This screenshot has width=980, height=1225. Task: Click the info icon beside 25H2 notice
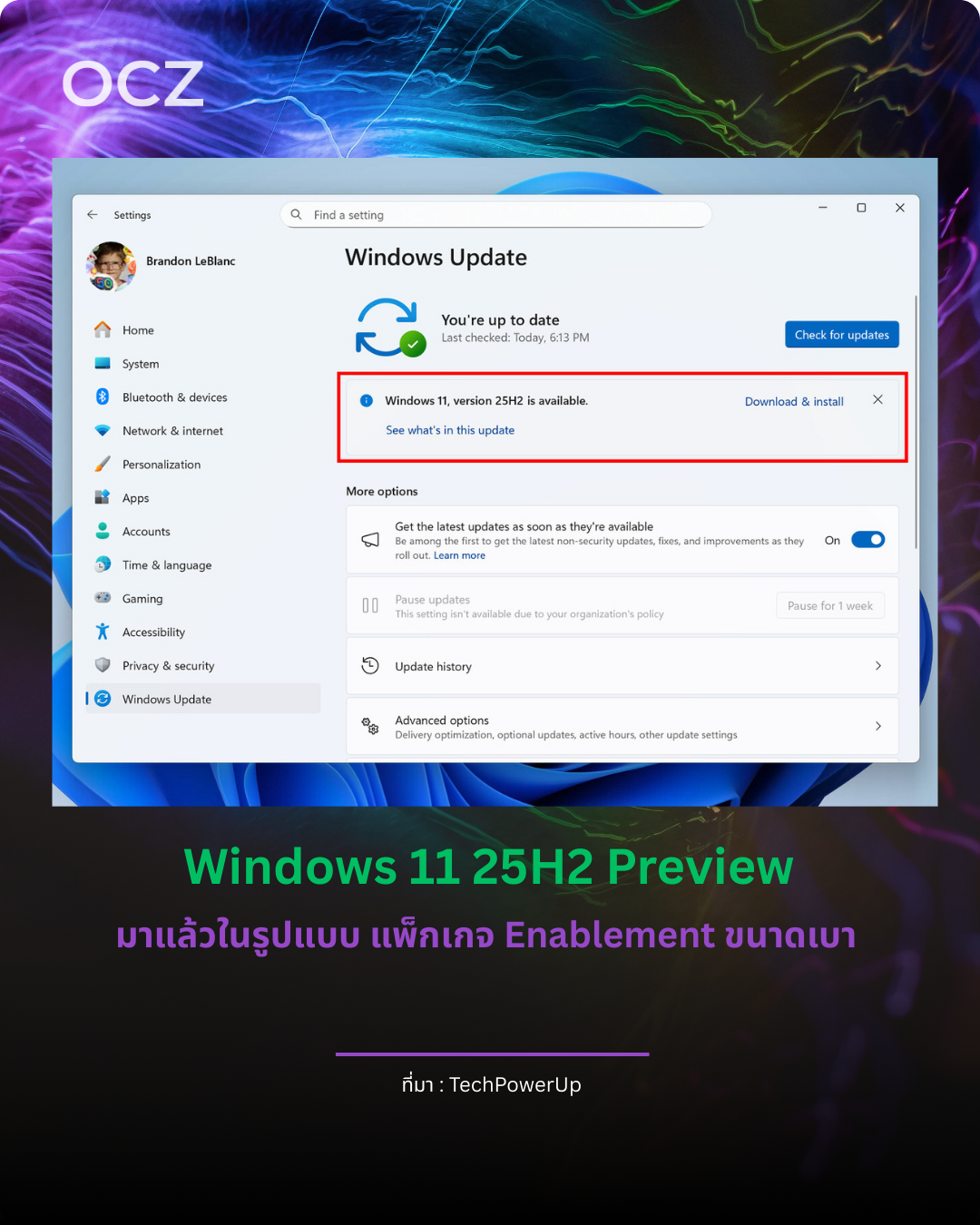coord(367,400)
